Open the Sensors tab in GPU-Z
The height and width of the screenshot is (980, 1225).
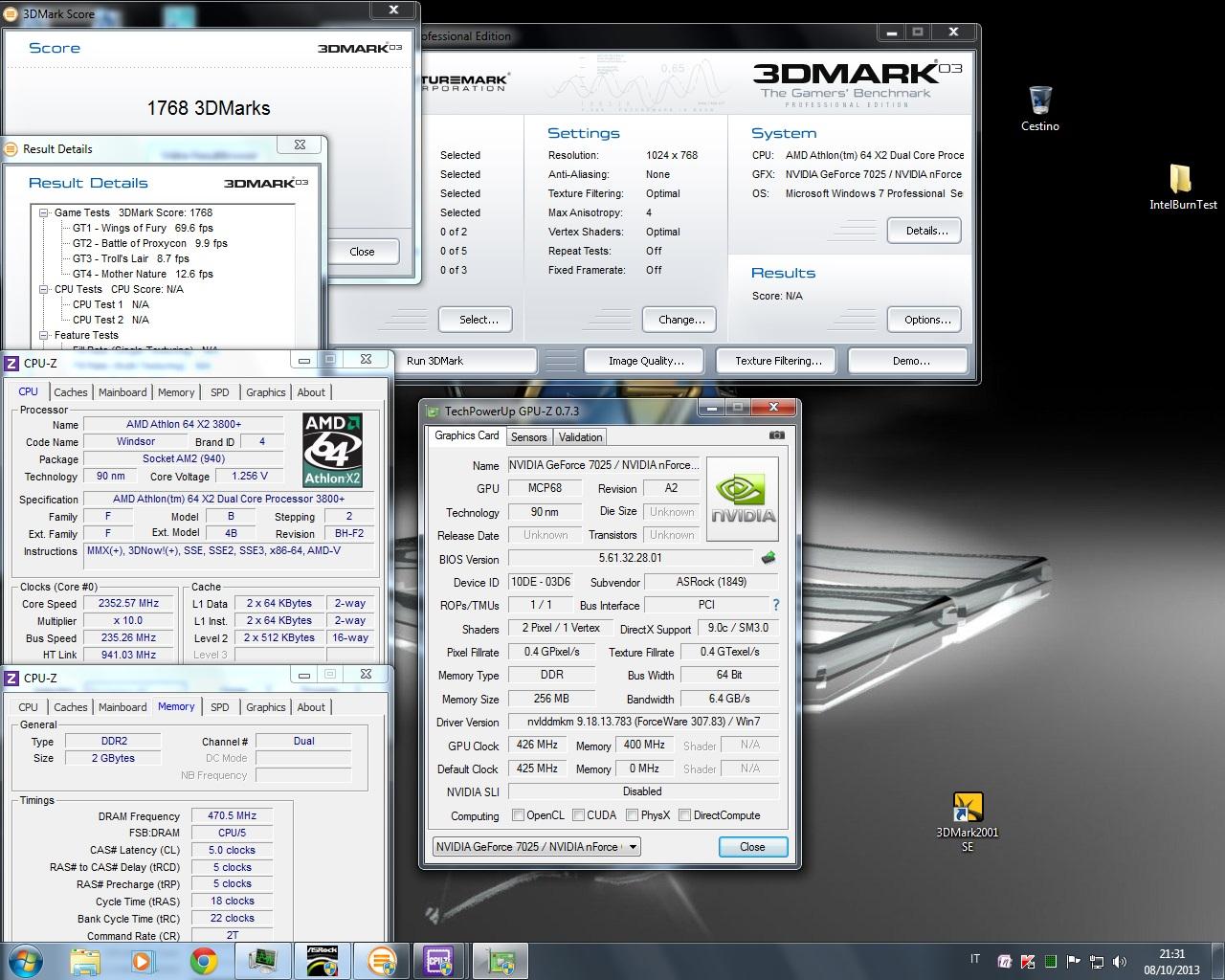pyautogui.click(x=528, y=437)
